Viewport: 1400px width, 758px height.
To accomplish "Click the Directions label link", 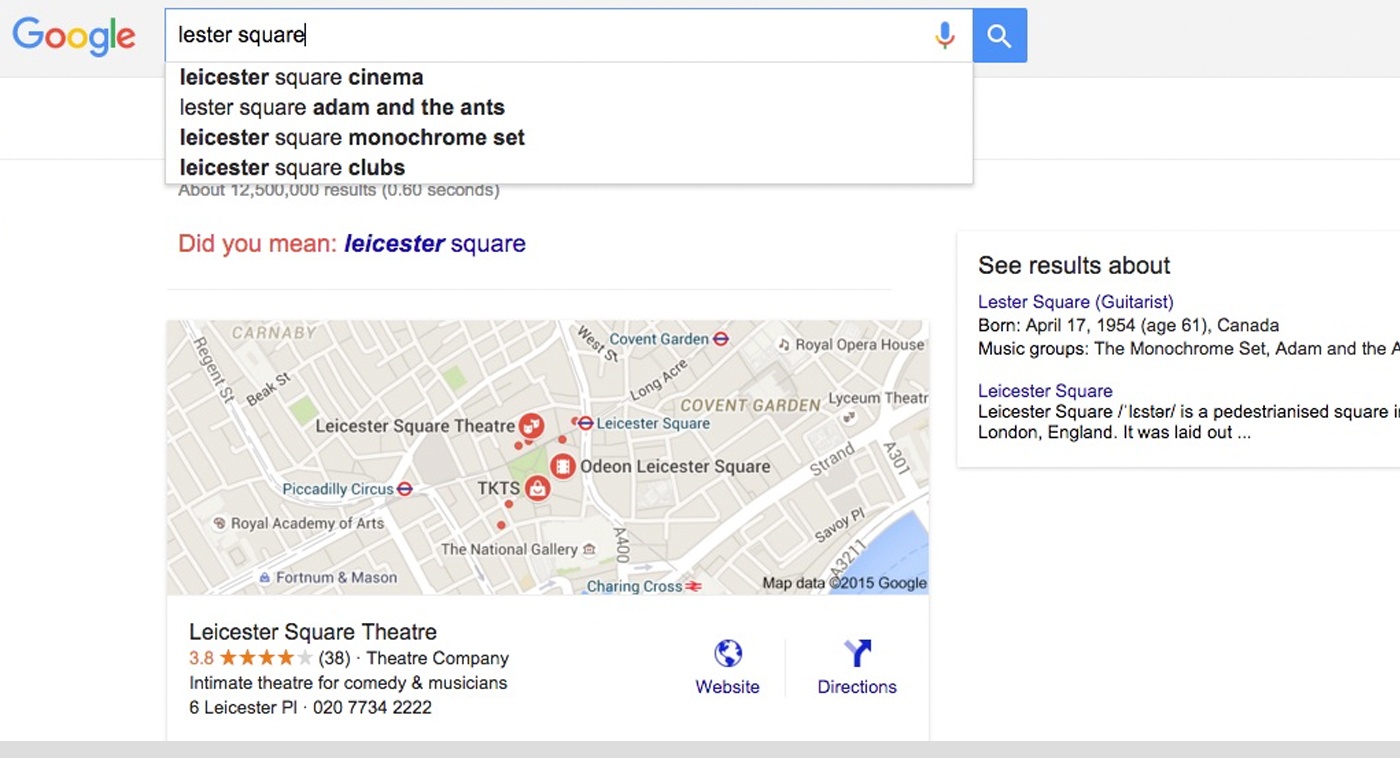I will click(857, 687).
